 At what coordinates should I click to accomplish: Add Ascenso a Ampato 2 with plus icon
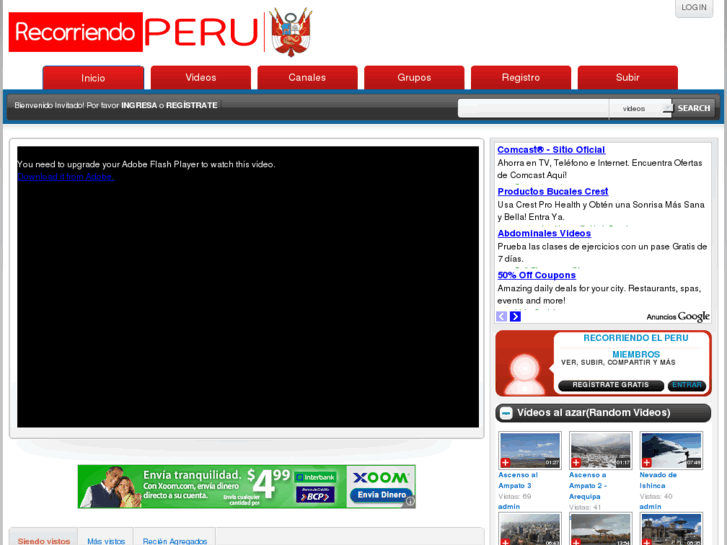[x=576, y=462]
